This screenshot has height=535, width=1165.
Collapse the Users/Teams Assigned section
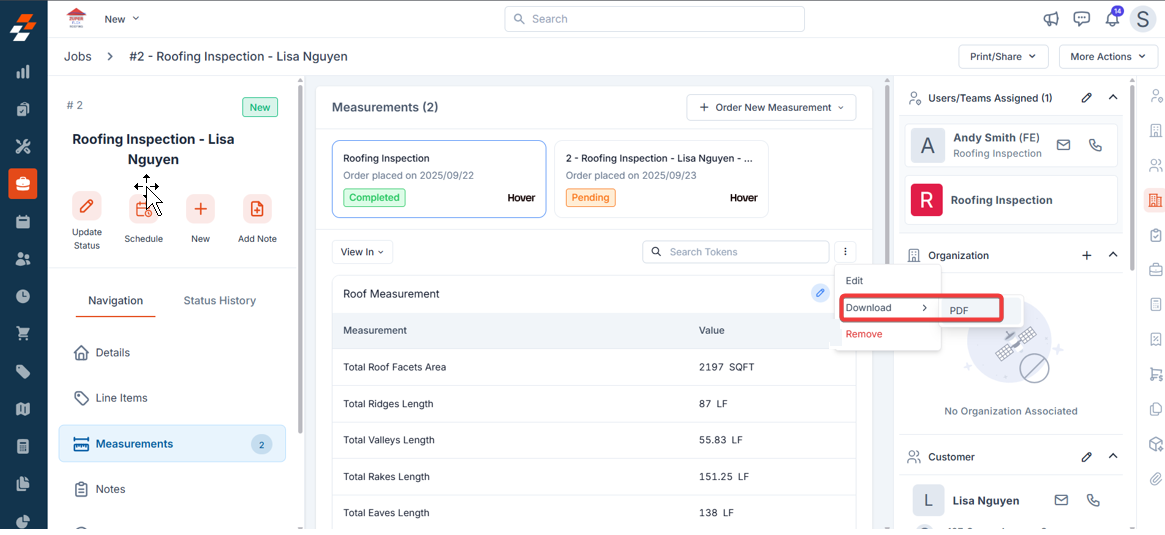pos(1113,97)
